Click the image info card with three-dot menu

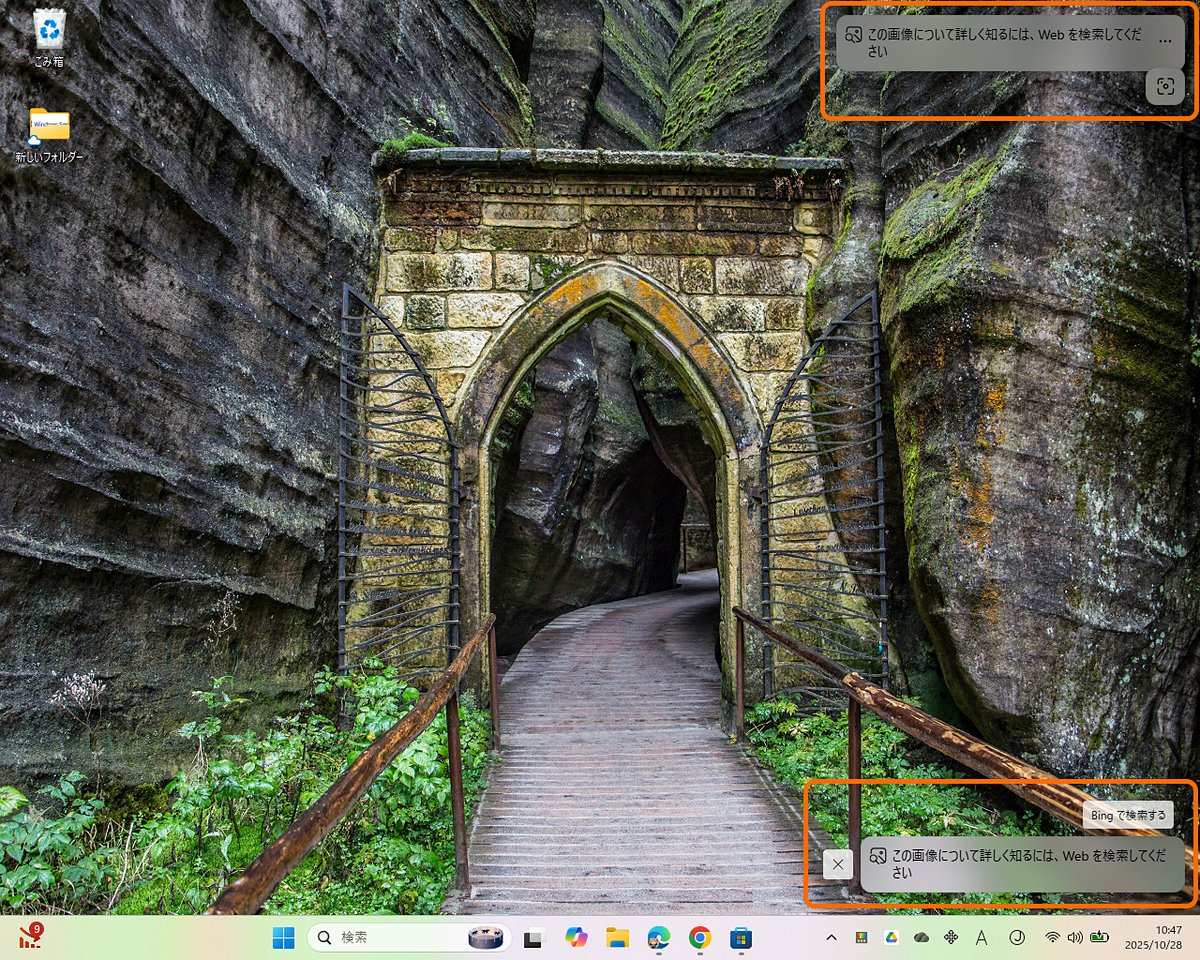coord(1010,43)
